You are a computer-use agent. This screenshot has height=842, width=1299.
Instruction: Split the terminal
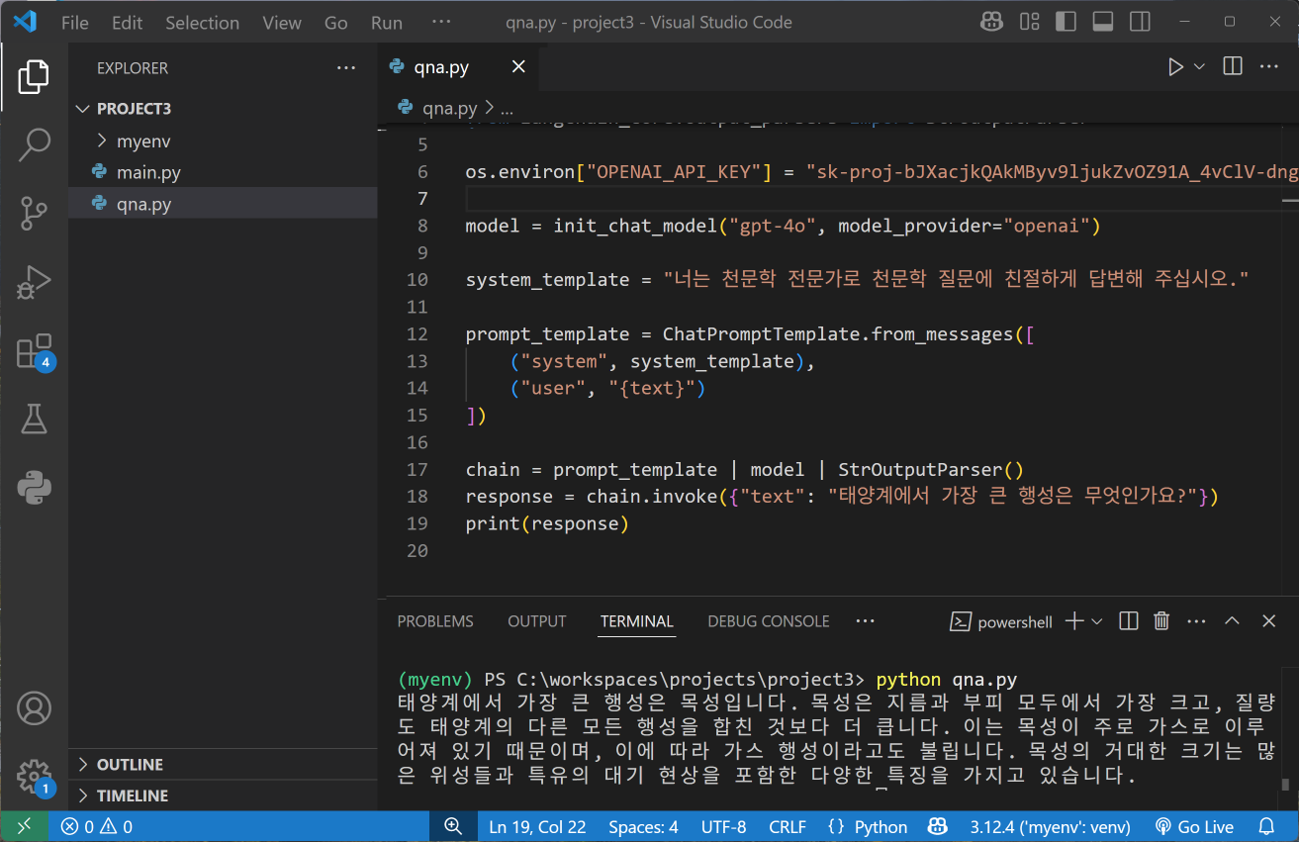[1128, 621]
